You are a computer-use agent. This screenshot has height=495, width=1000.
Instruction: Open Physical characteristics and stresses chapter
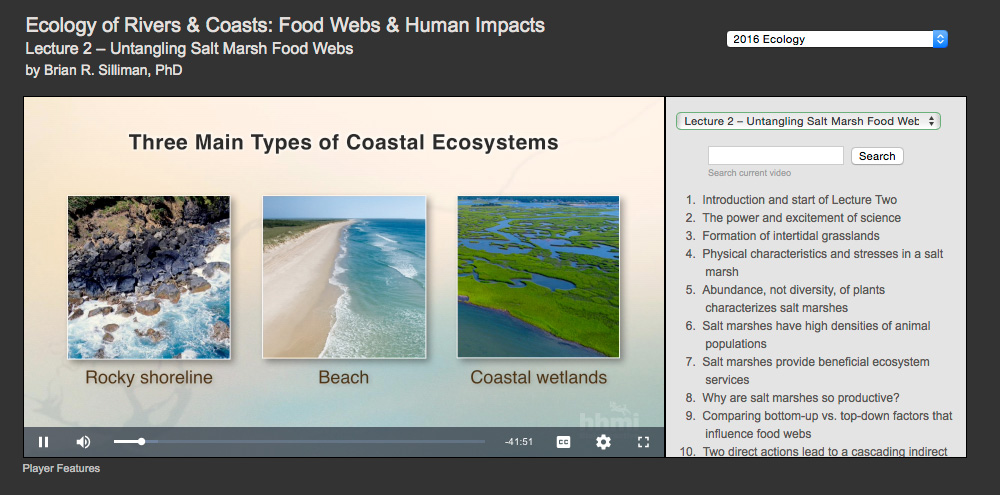point(823,262)
